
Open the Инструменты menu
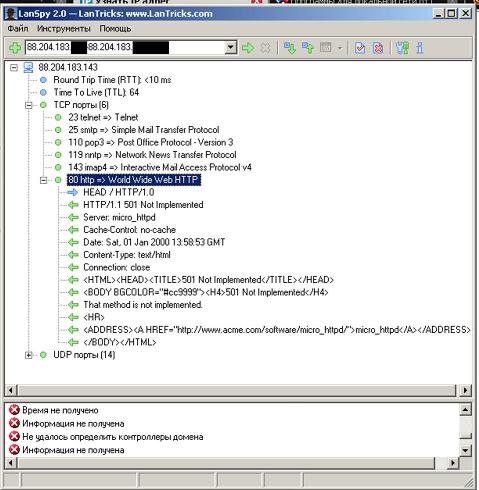64,29
